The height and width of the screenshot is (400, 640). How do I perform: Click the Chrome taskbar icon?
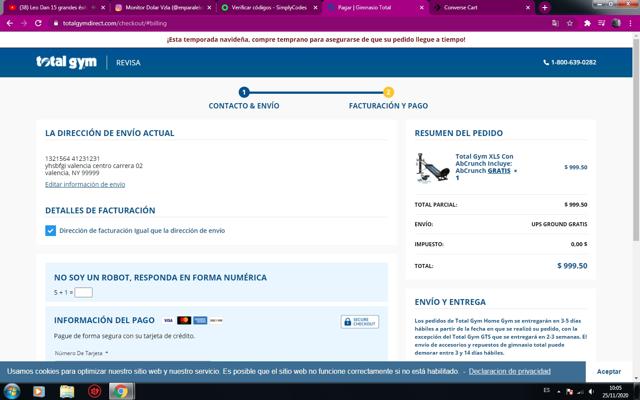[121, 392]
